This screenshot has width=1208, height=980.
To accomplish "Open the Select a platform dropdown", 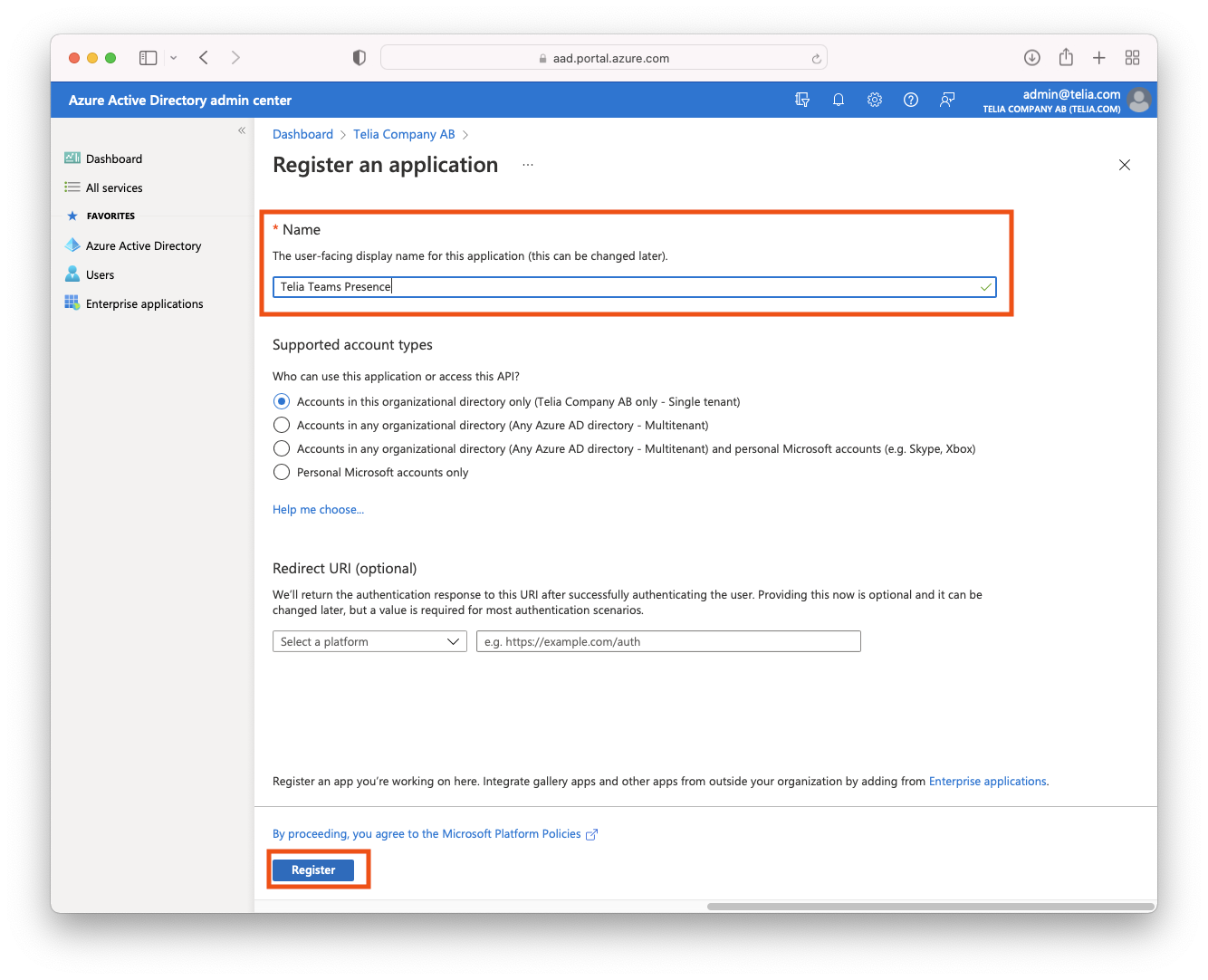I will [x=369, y=641].
